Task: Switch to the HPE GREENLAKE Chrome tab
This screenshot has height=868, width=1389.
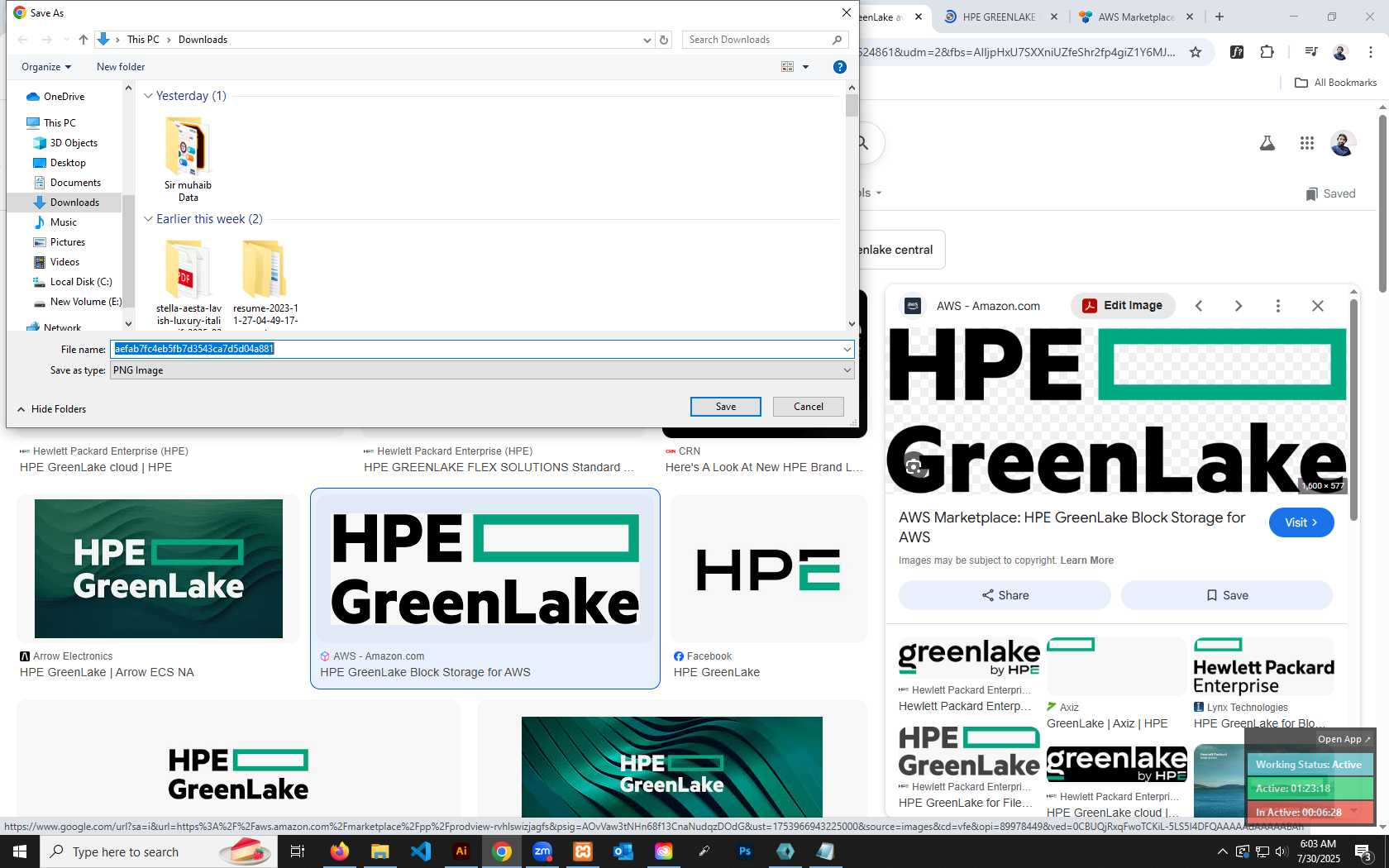Action: 999,17
